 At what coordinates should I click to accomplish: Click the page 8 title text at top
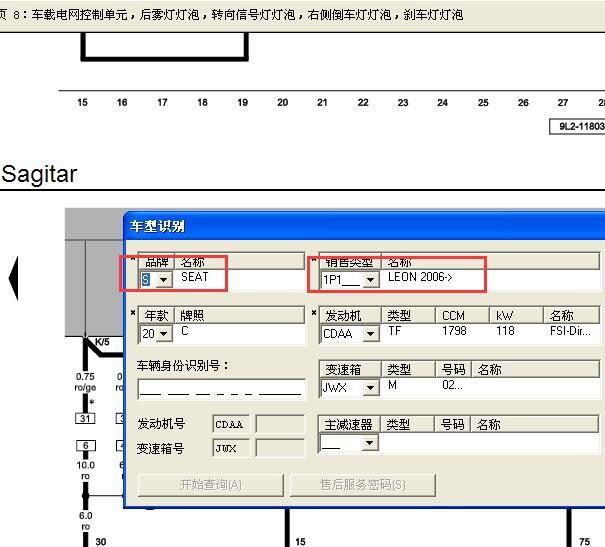tap(232, 15)
